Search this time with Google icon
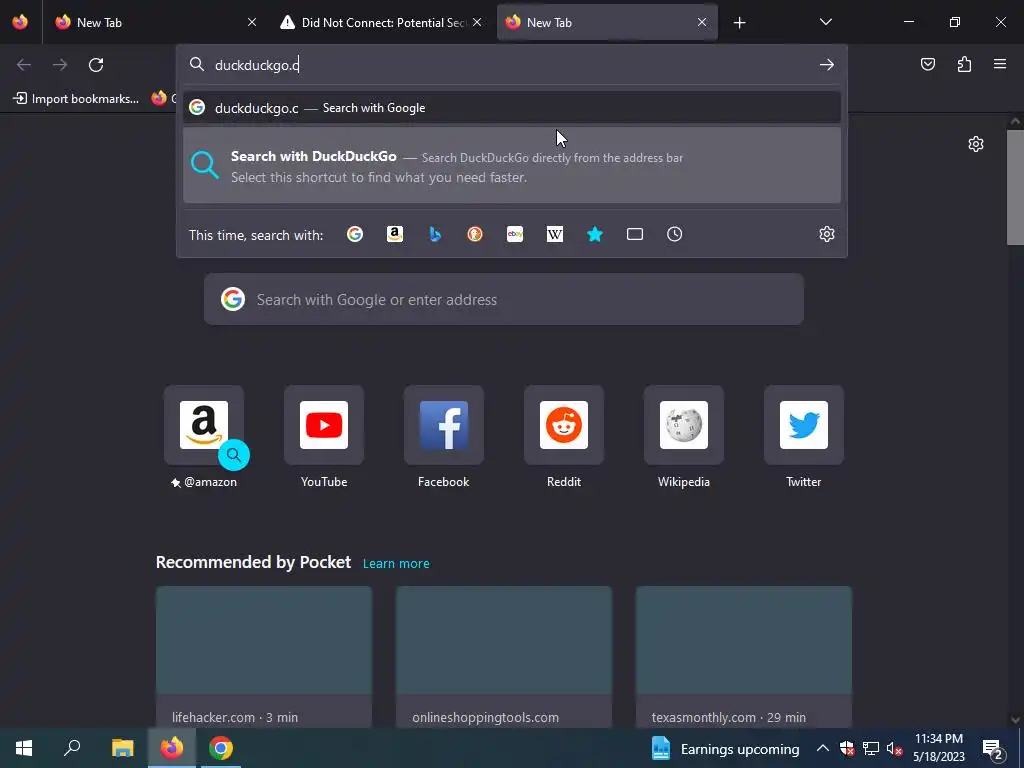This screenshot has width=1024, height=768. pos(355,234)
